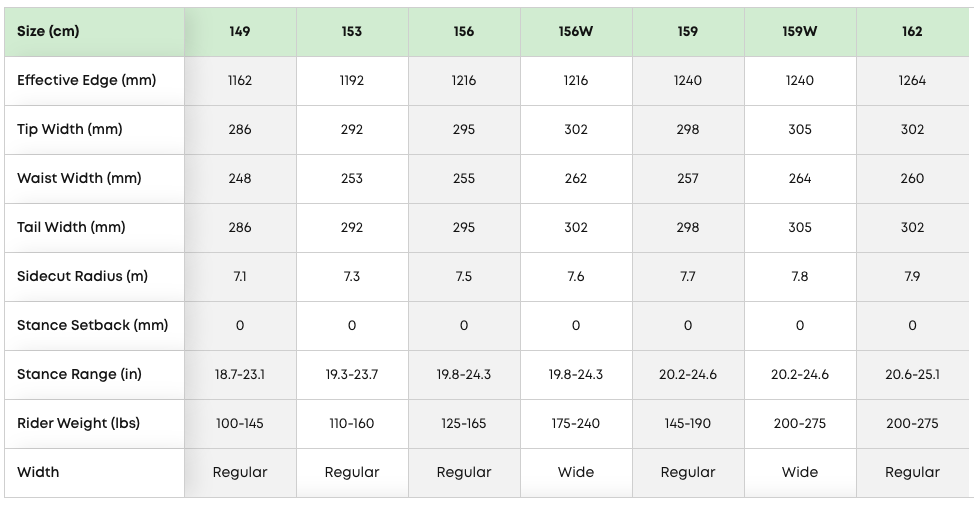Select effective edge value 1192
The image size is (974, 506).
coord(352,81)
